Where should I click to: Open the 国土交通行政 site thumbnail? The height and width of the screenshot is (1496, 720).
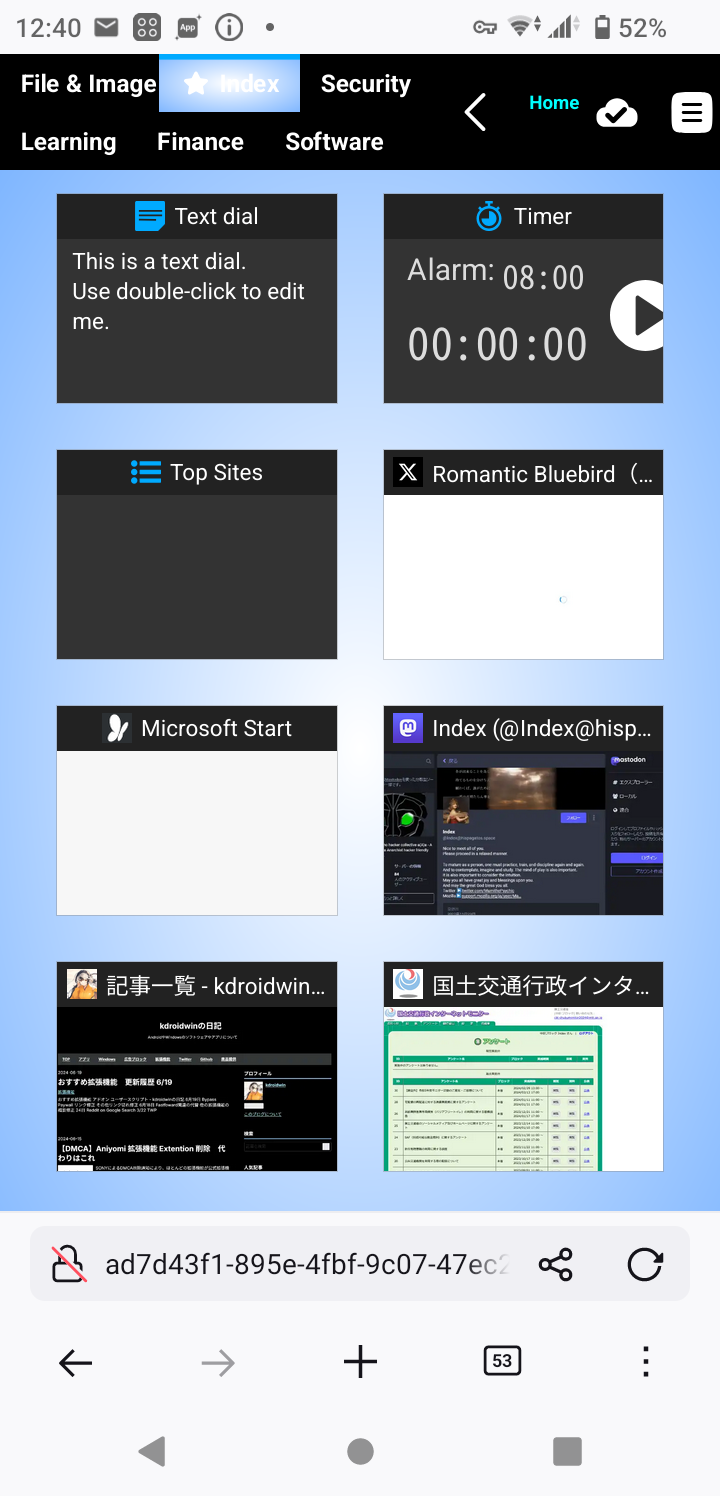coord(523,1088)
